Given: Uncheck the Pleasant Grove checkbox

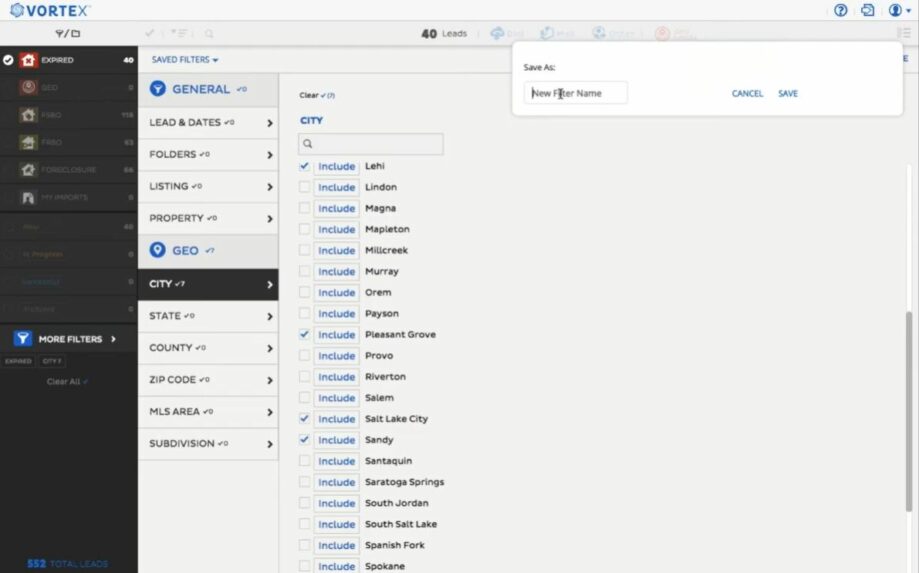Looking at the screenshot, I should click(x=304, y=335).
